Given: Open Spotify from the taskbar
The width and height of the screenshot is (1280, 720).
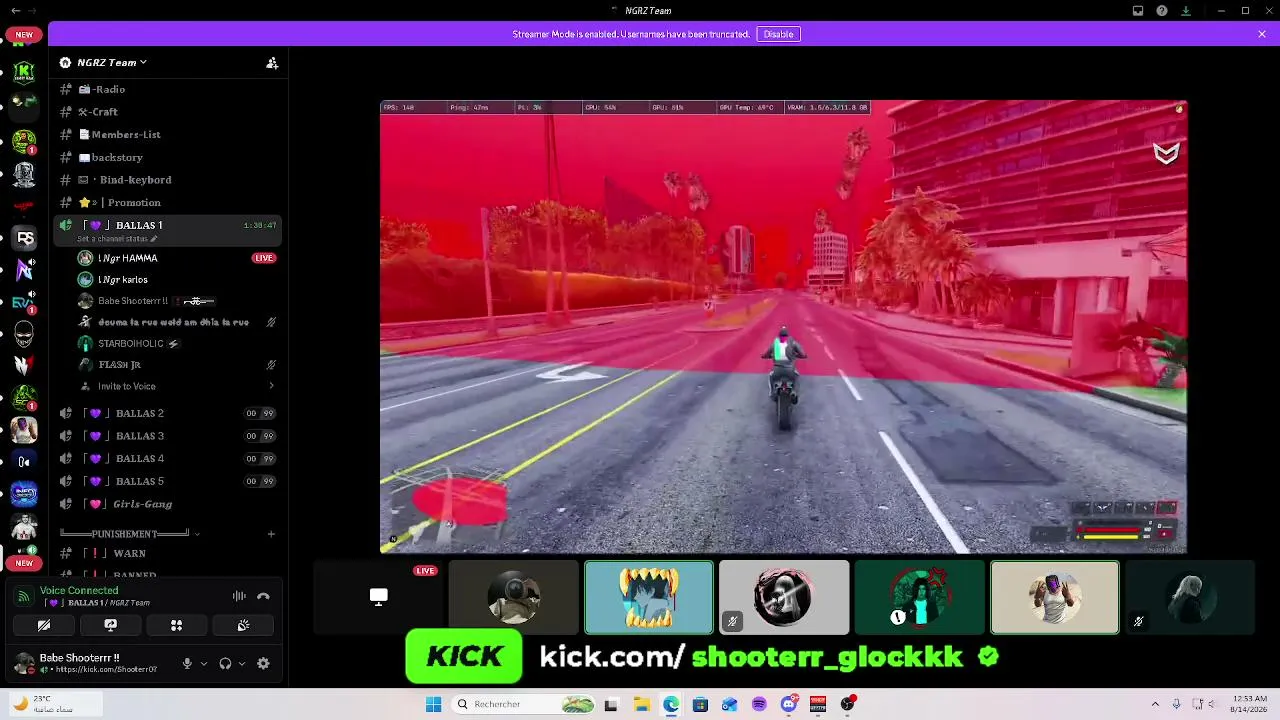Looking at the screenshot, I should (759, 704).
